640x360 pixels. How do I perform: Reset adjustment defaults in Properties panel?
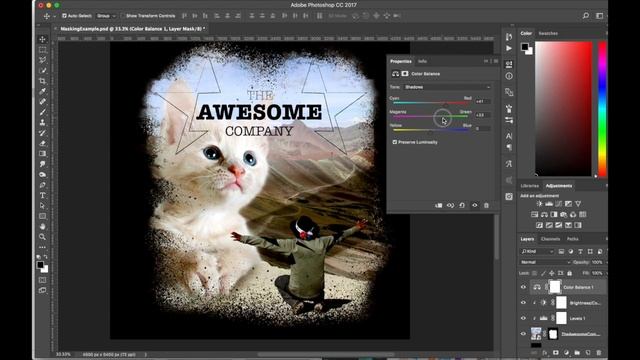462,205
